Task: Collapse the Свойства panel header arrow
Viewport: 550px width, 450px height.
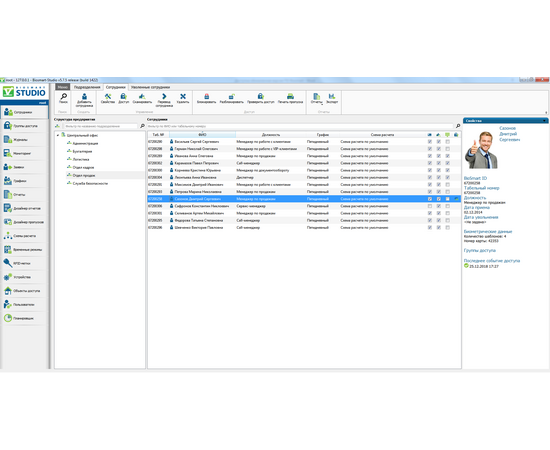Action: point(544,121)
